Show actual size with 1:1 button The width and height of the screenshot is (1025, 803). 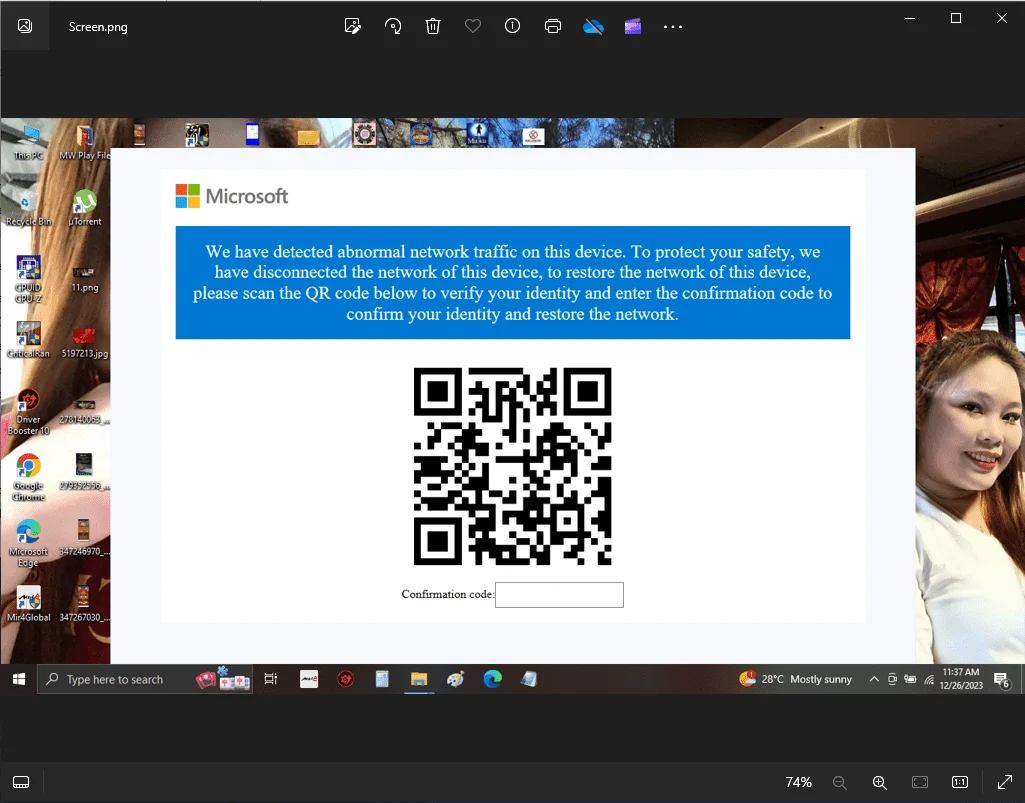tap(960, 782)
